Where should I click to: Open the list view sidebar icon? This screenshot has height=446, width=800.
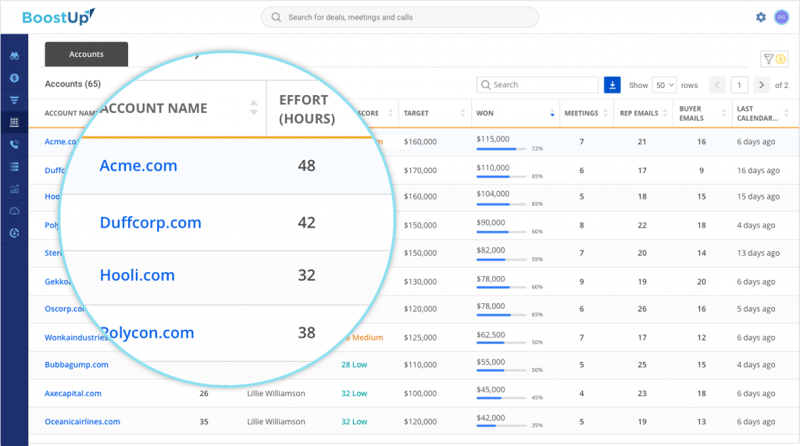point(14,166)
